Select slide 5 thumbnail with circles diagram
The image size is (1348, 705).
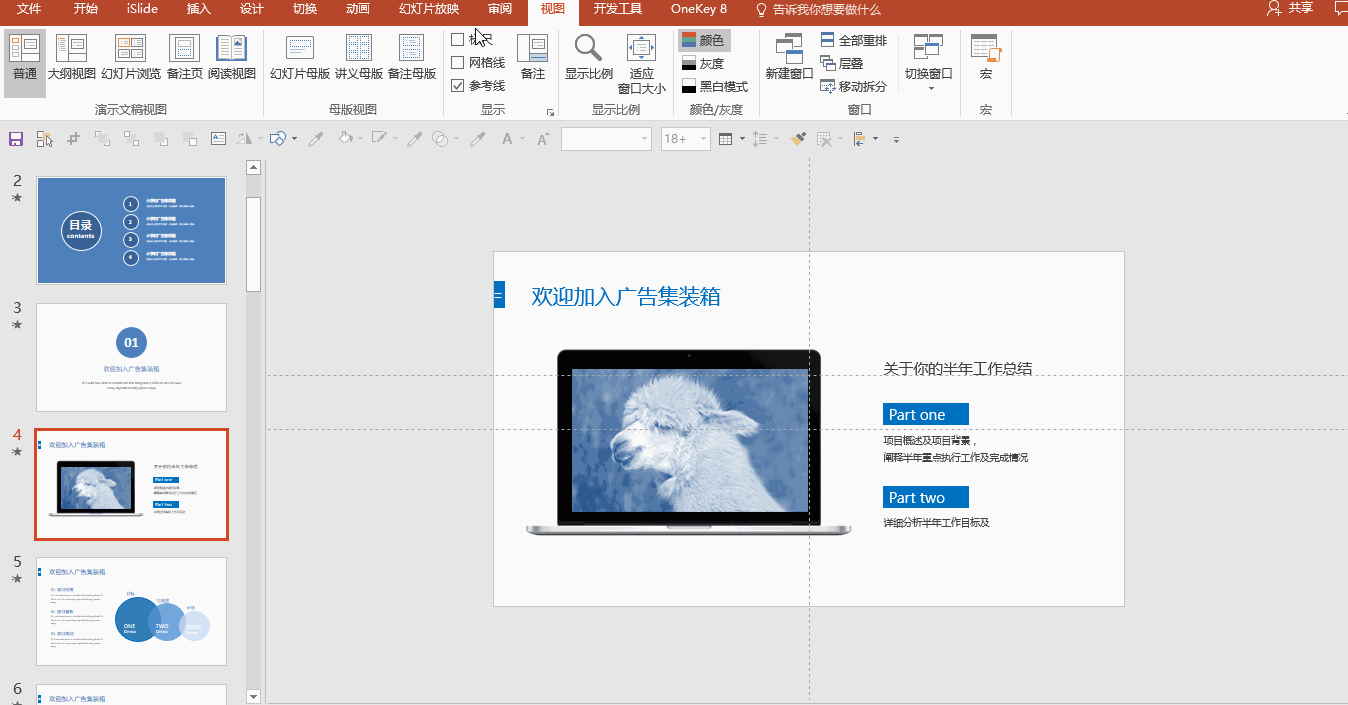click(131, 611)
